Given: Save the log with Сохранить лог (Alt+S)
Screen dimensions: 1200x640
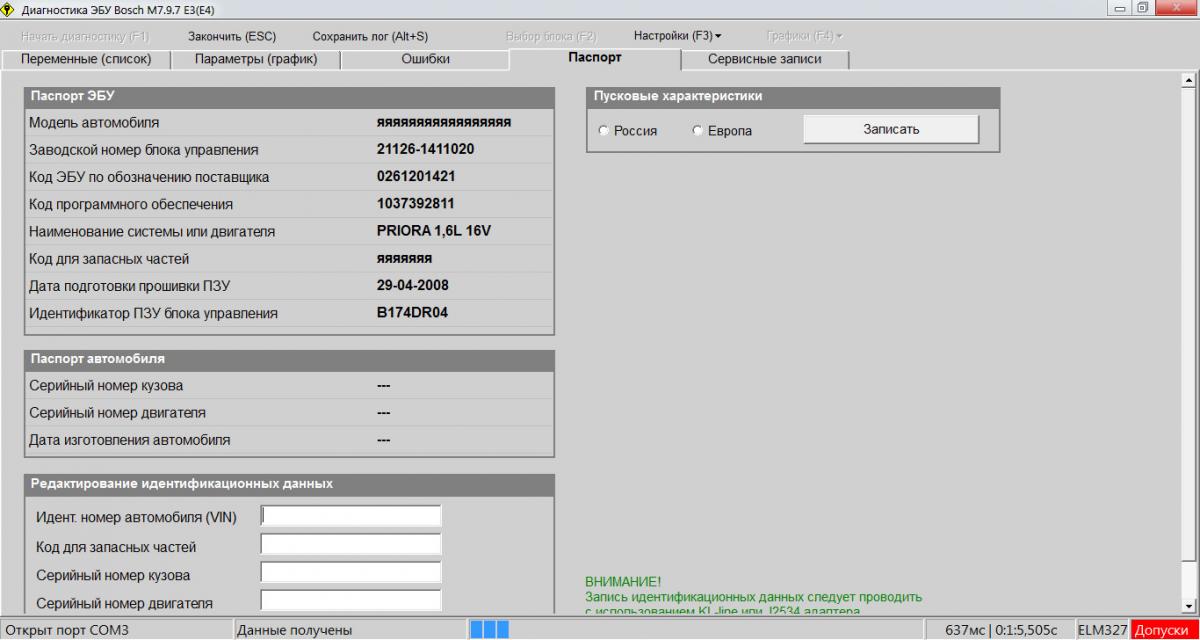Looking at the screenshot, I should pos(370,36).
